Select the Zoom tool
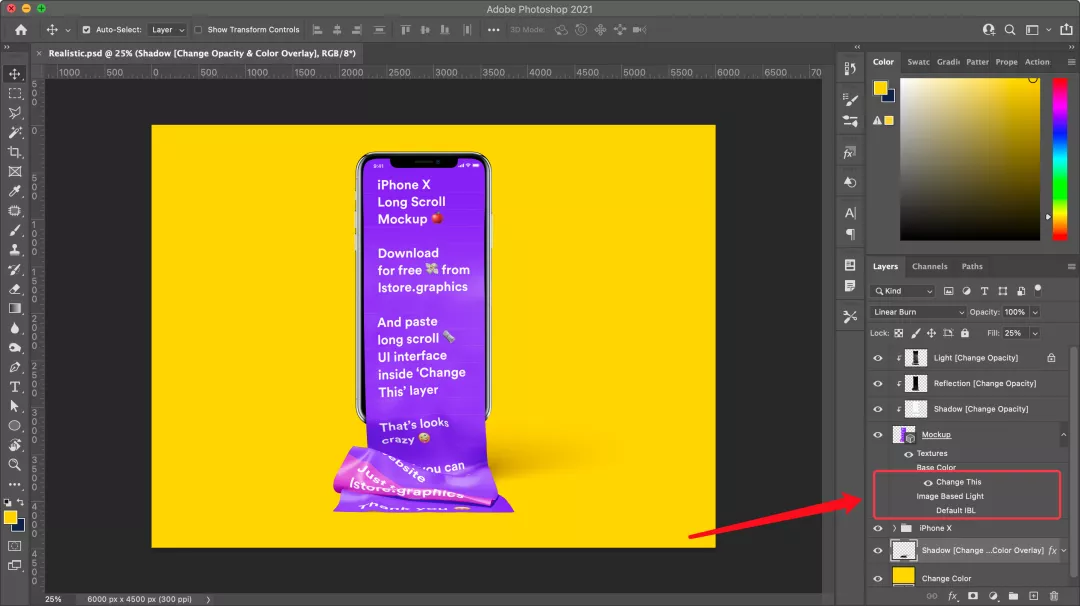The height and width of the screenshot is (606, 1080). (x=15, y=465)
